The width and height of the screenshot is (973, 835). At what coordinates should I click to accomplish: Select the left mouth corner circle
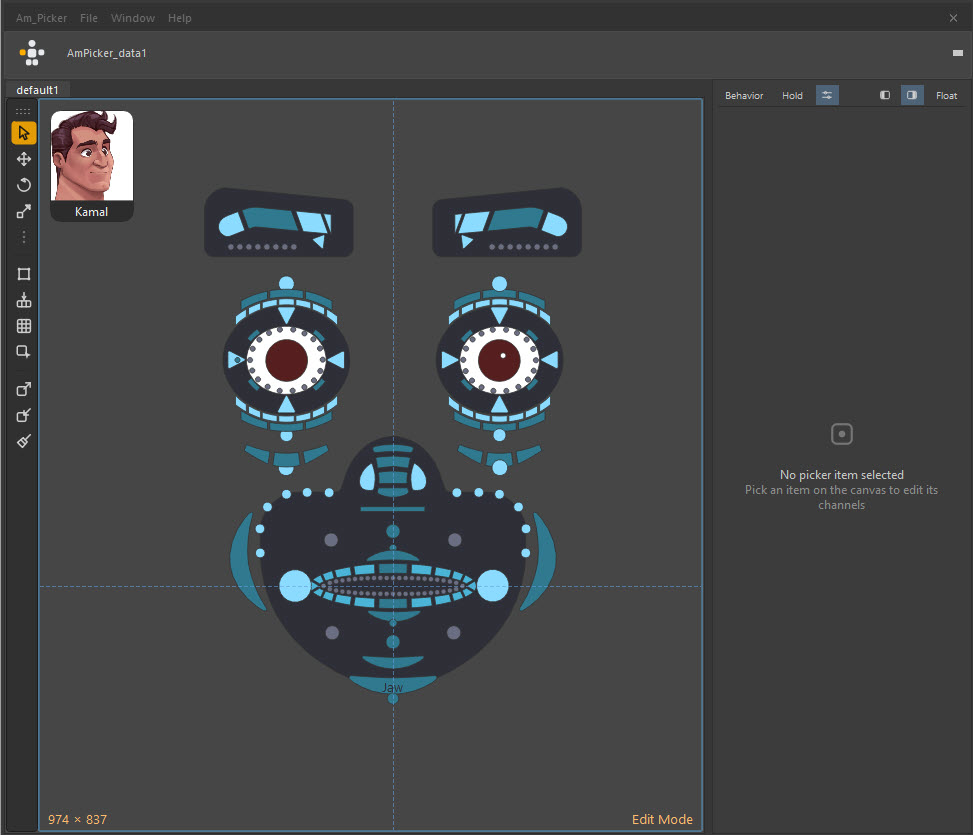coord(295,586)
